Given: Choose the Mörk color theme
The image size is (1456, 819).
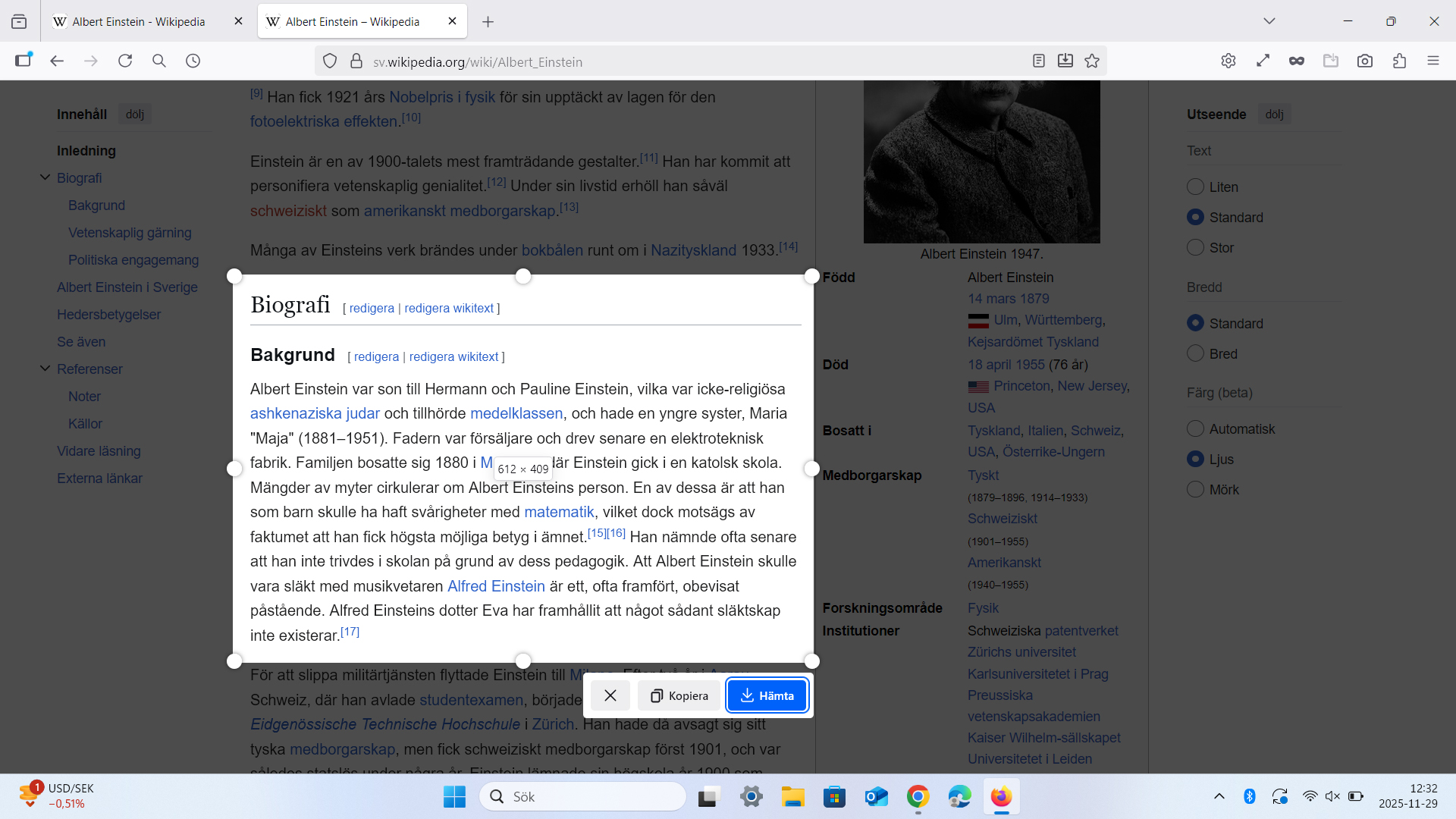Looking at the screenshot, I should [x=1195, y=489].
